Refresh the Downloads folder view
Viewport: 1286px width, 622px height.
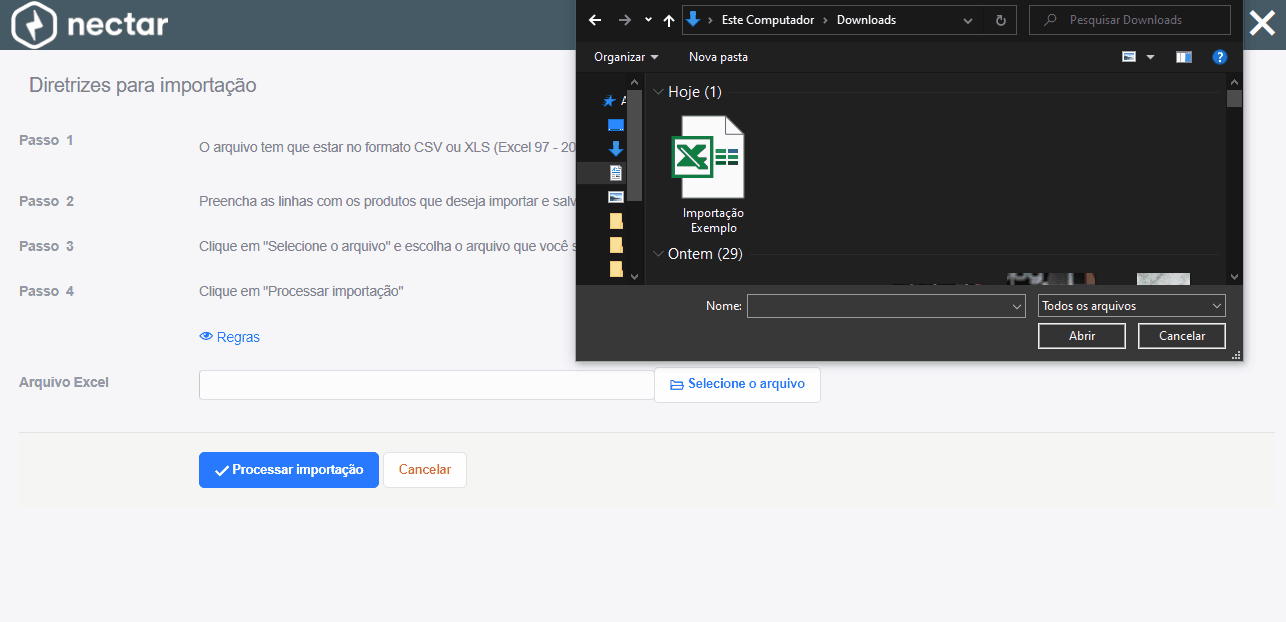click(x=1000, y=20)
